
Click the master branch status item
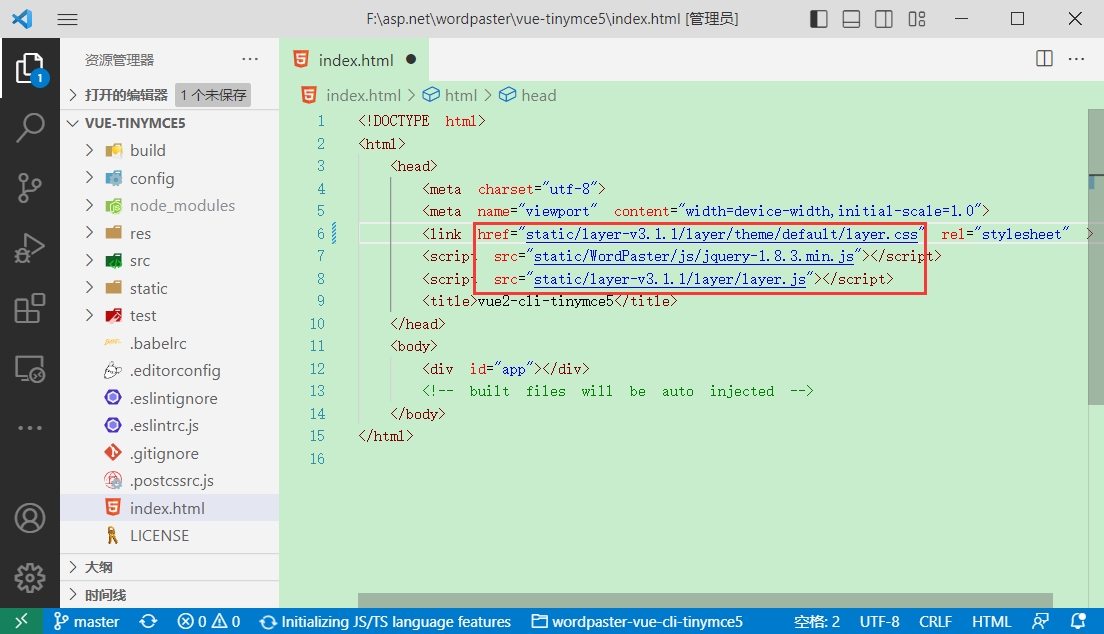point(86,621)
